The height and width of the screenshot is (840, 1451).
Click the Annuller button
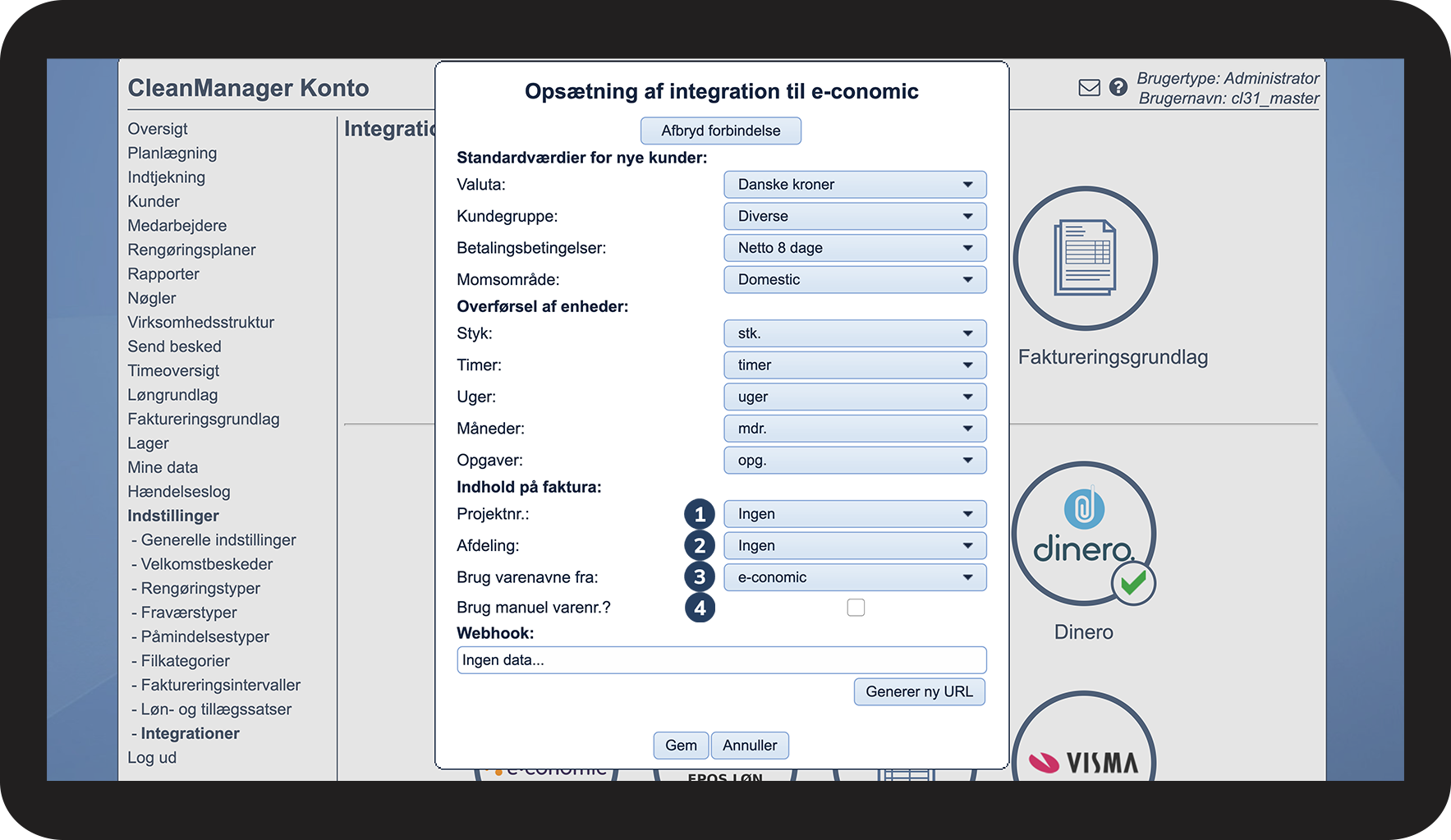pyautogui.click(x=750, y=746)
